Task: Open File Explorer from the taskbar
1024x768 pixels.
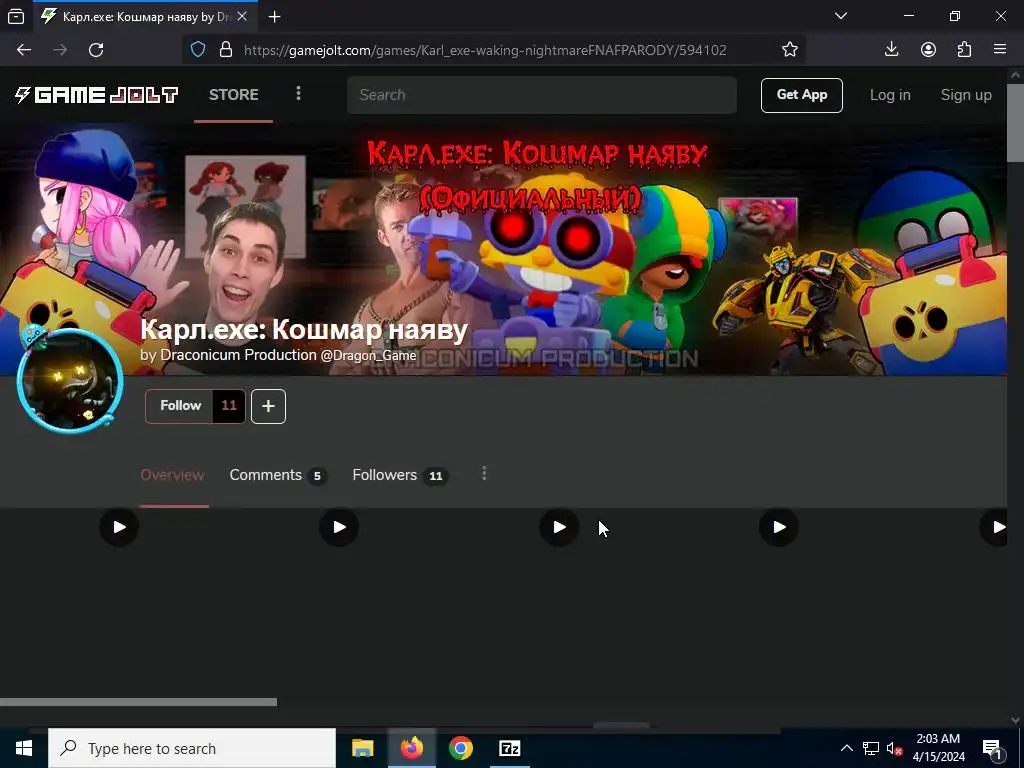Action: coord(362,748)
